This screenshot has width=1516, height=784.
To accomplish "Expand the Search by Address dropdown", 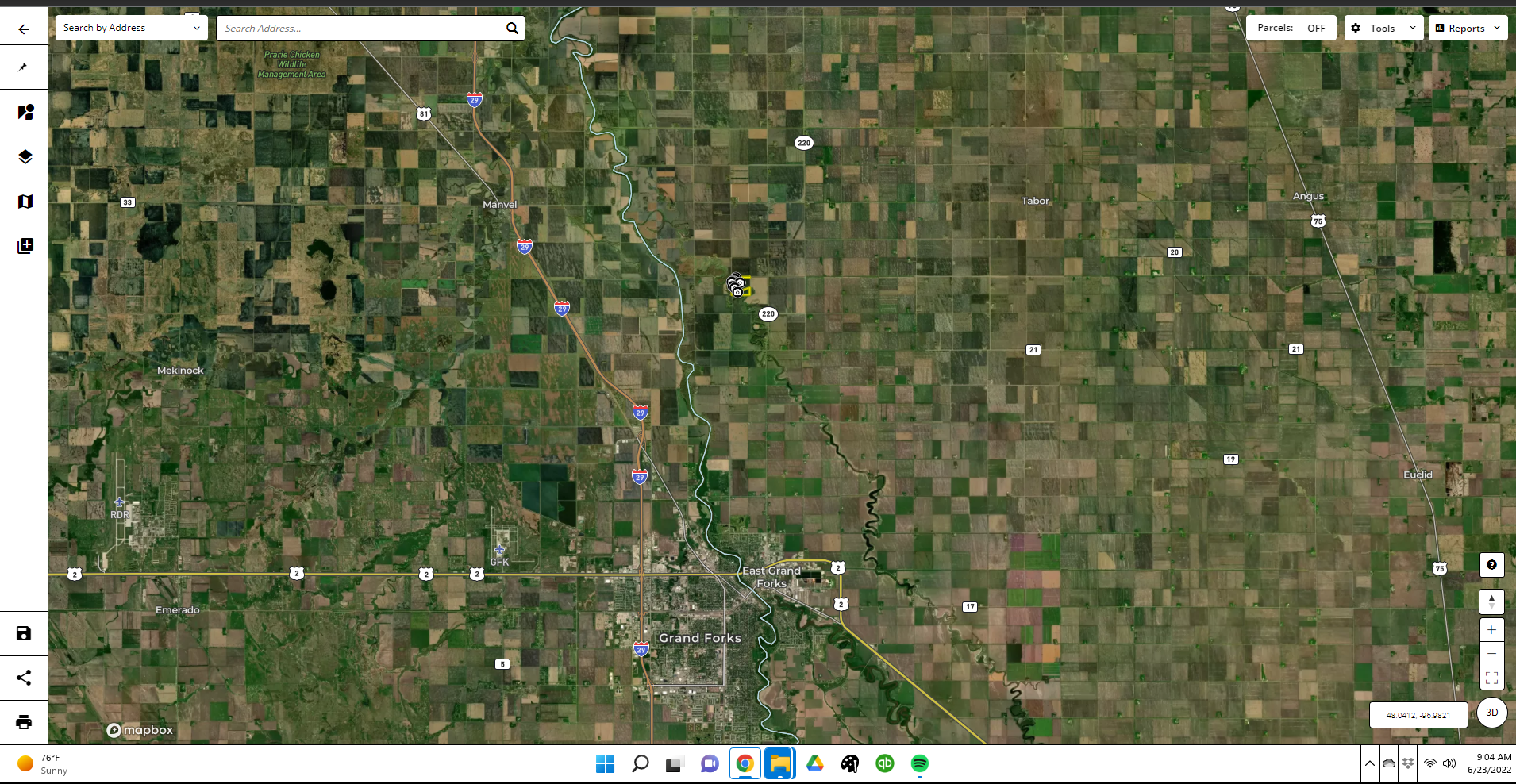I will (131, 28).
